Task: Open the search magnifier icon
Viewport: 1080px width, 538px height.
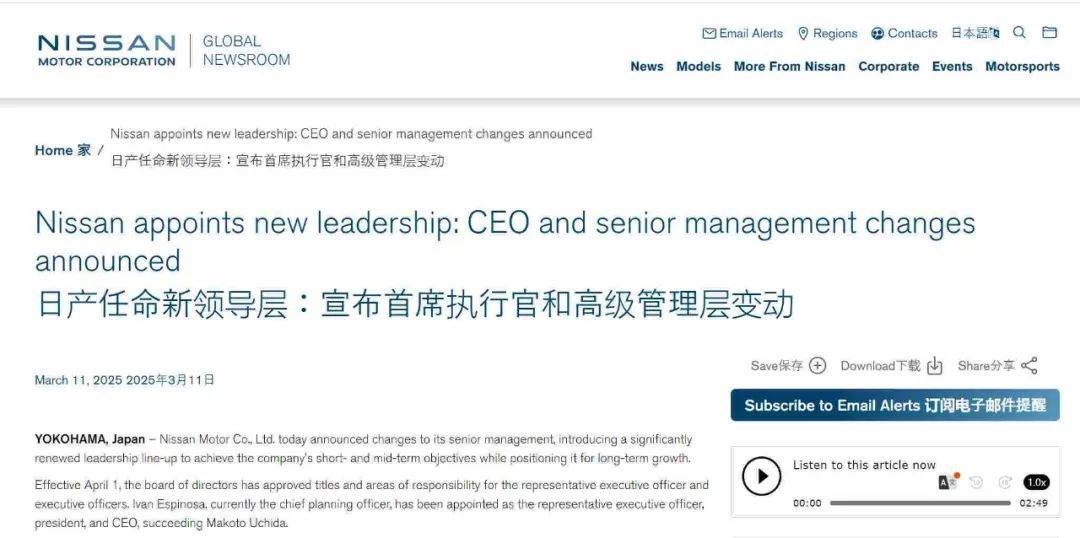Action: point(1019,33)
